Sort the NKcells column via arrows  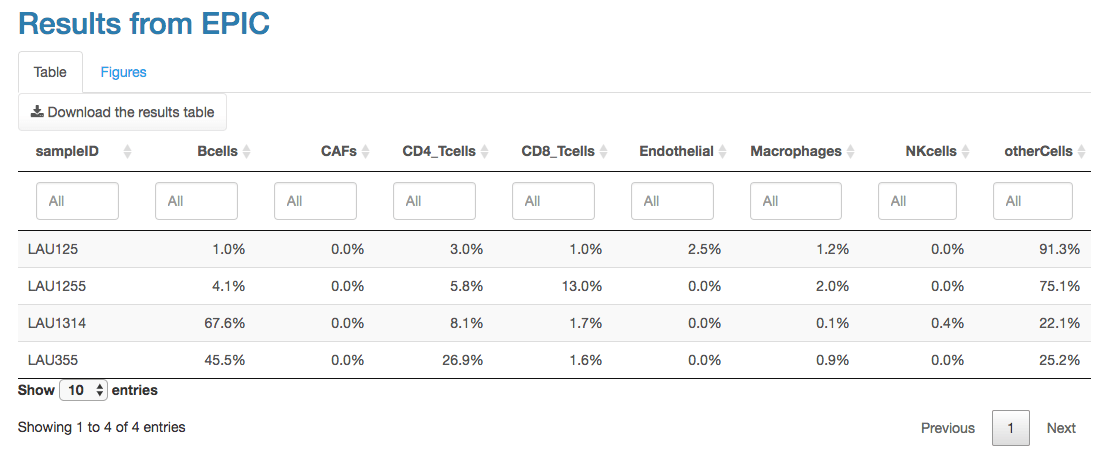tap(965, 152)
